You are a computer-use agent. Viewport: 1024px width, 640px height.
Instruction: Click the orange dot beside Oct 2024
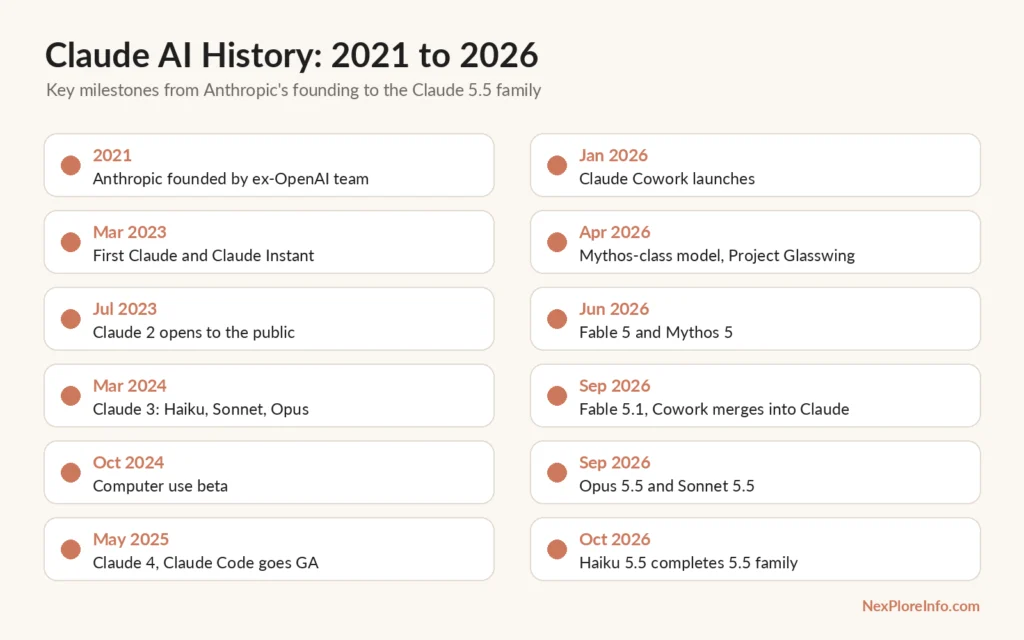[71, 472]
